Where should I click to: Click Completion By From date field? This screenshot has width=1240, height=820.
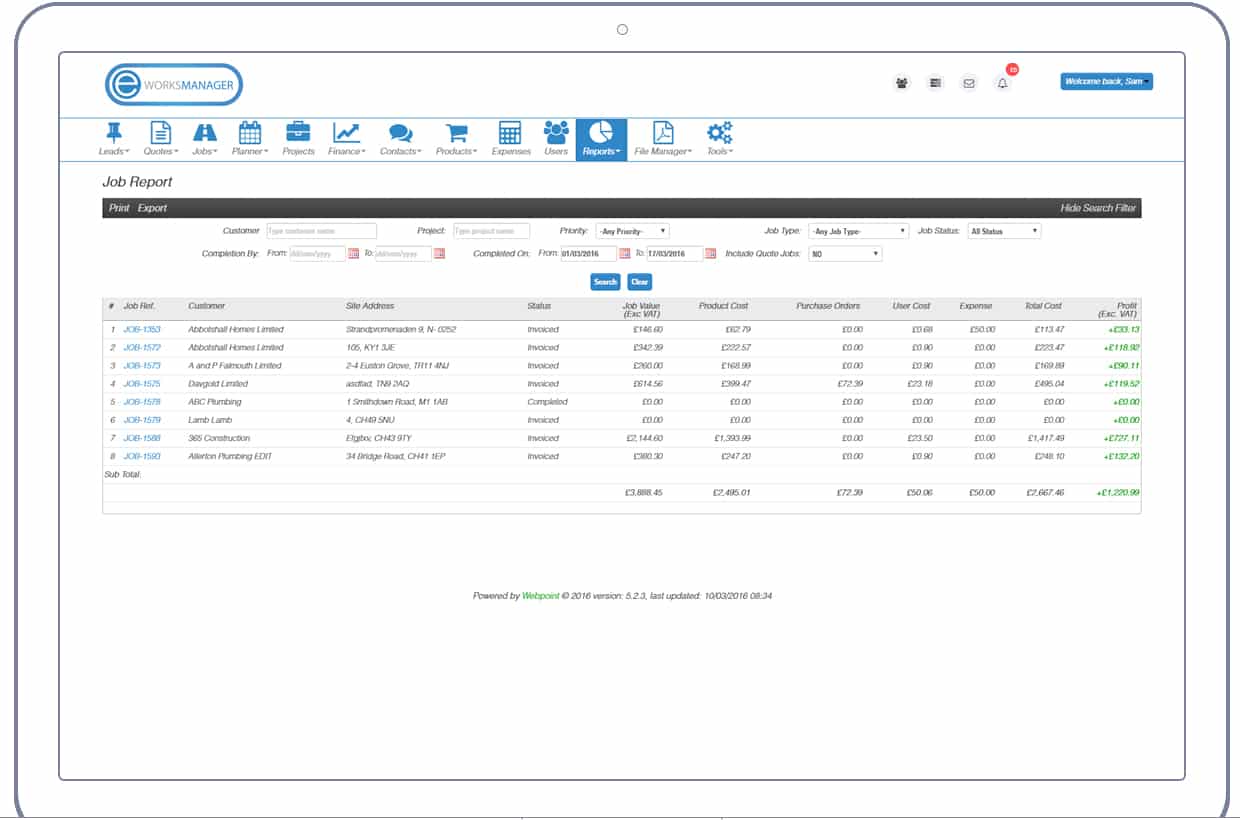point(317,254)
